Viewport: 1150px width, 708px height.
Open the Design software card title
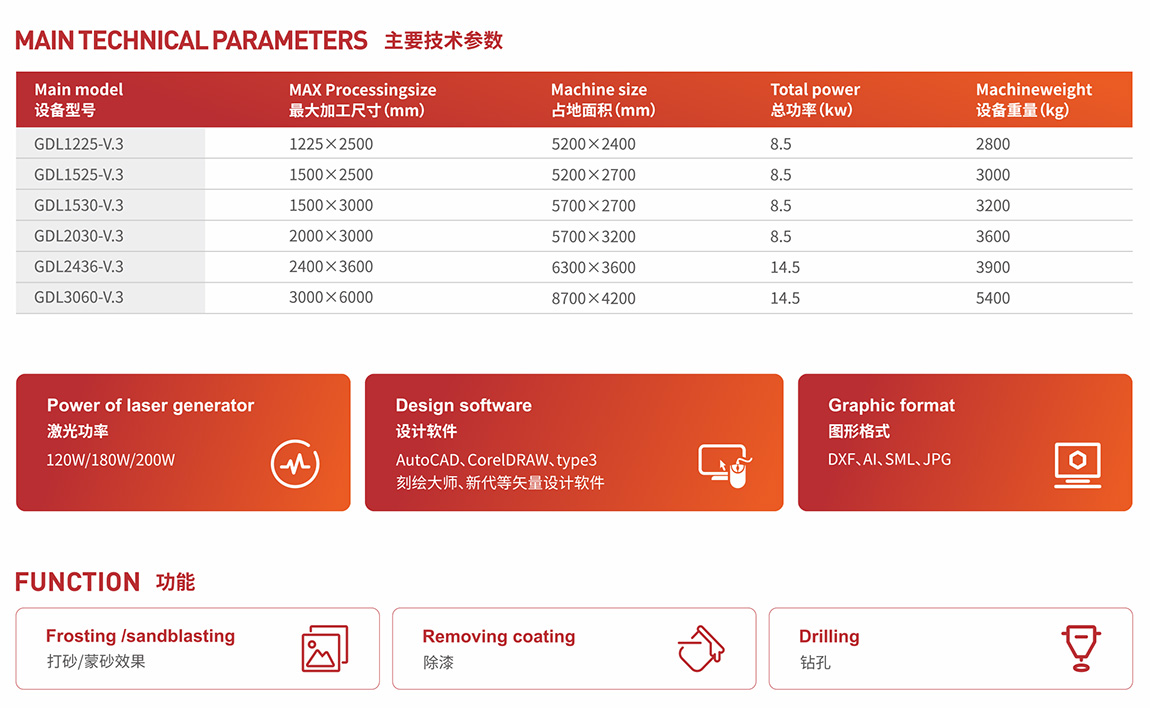[x=463, y=406]
